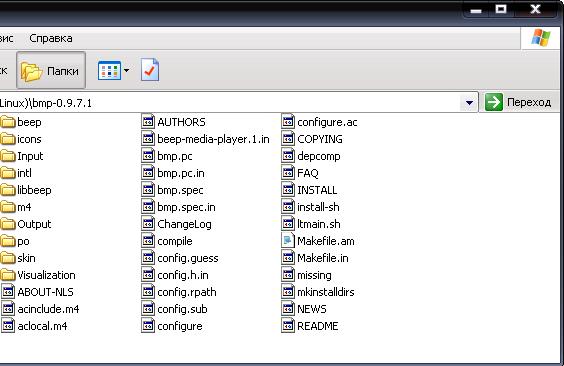This screenshot has height=366, width=564.
Task: Click the AUTHORS file icon
Action: point(147,122)
